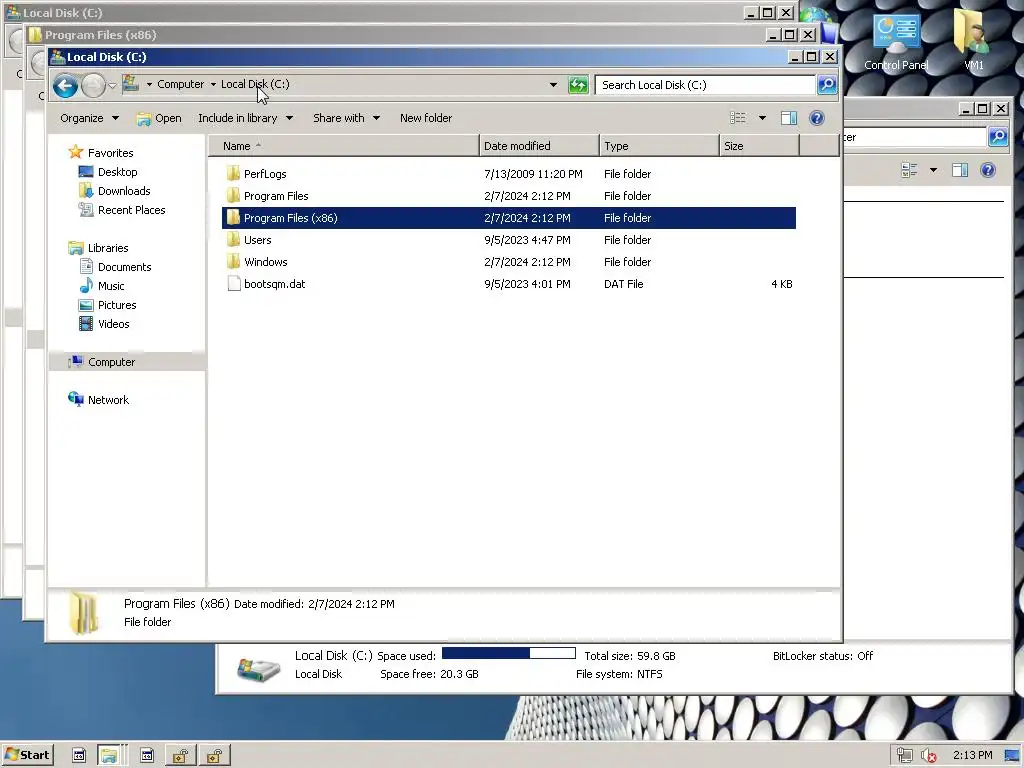Click Control Panel desktop icon

(896, 40)
